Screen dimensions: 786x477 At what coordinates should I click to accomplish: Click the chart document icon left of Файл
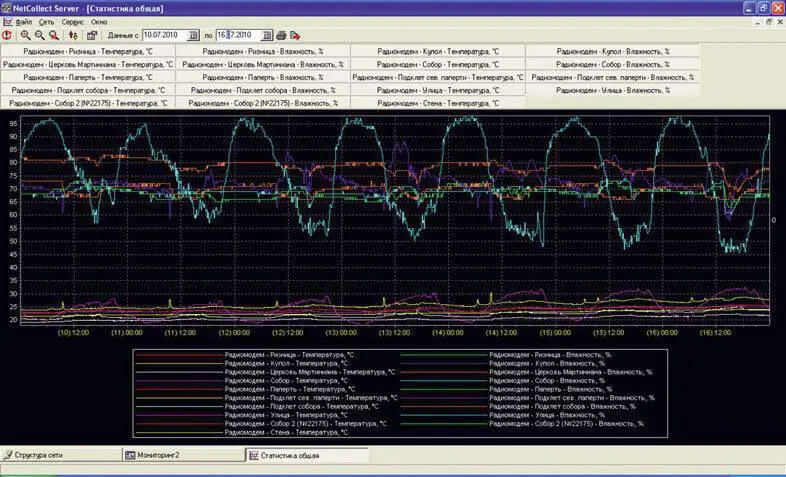coord(7,22)
